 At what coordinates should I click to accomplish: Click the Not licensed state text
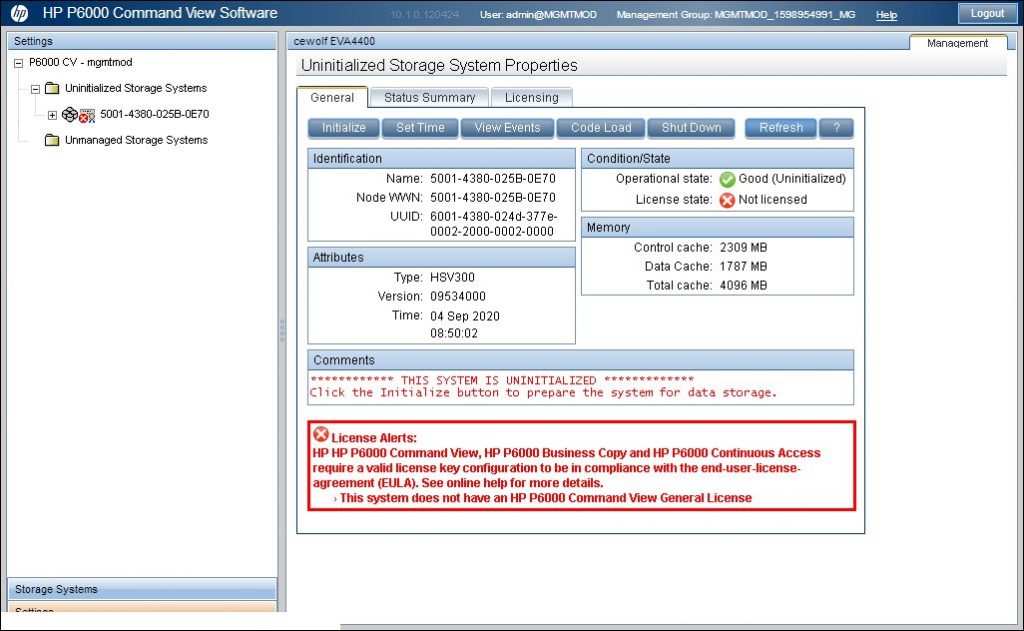773,200
